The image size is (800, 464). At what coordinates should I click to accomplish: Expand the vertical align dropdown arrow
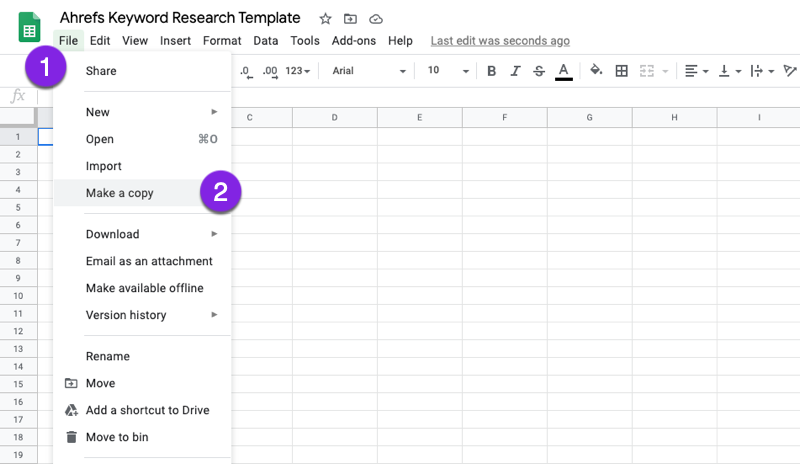[x=738, y=71]
